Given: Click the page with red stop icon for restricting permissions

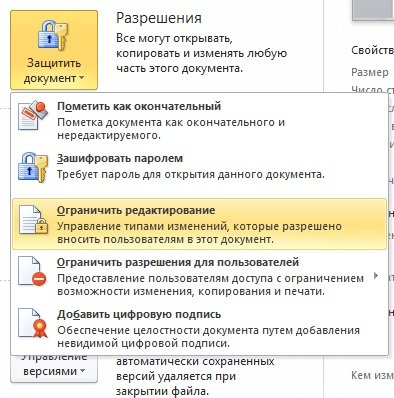Looking at the screenshot, I should [32, 271].
